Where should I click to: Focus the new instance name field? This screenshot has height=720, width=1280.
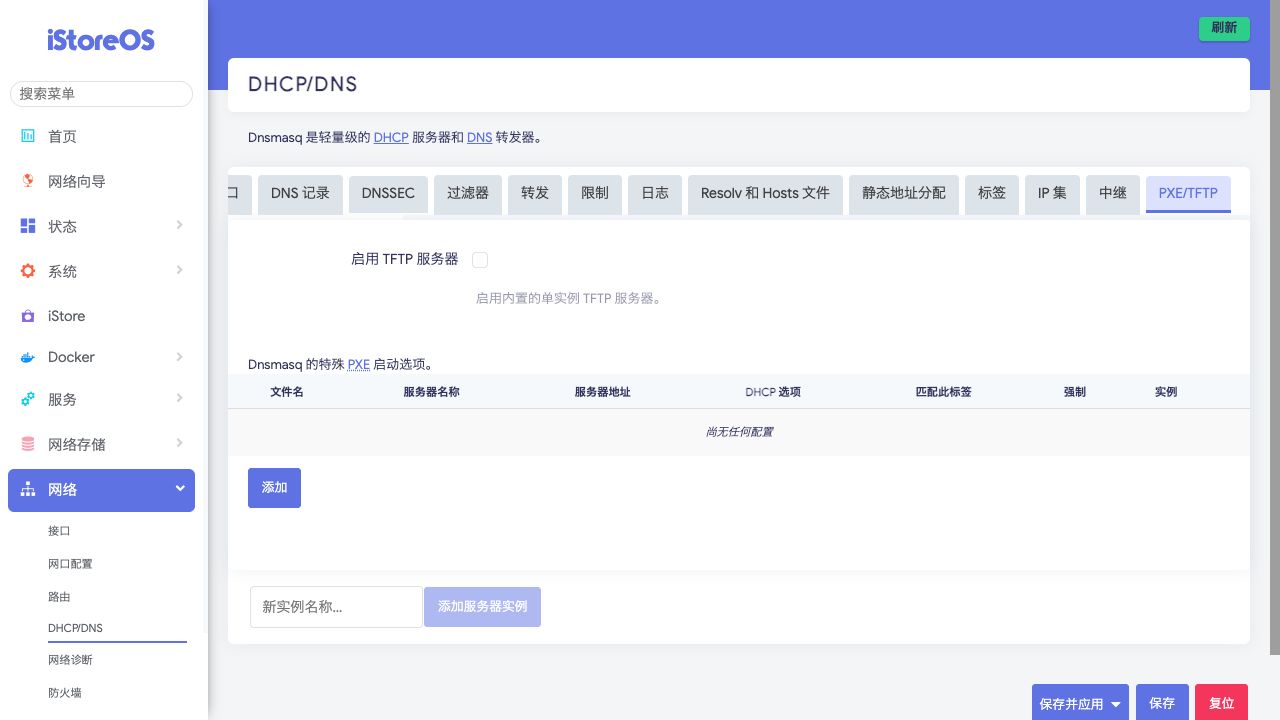(336, 607)
